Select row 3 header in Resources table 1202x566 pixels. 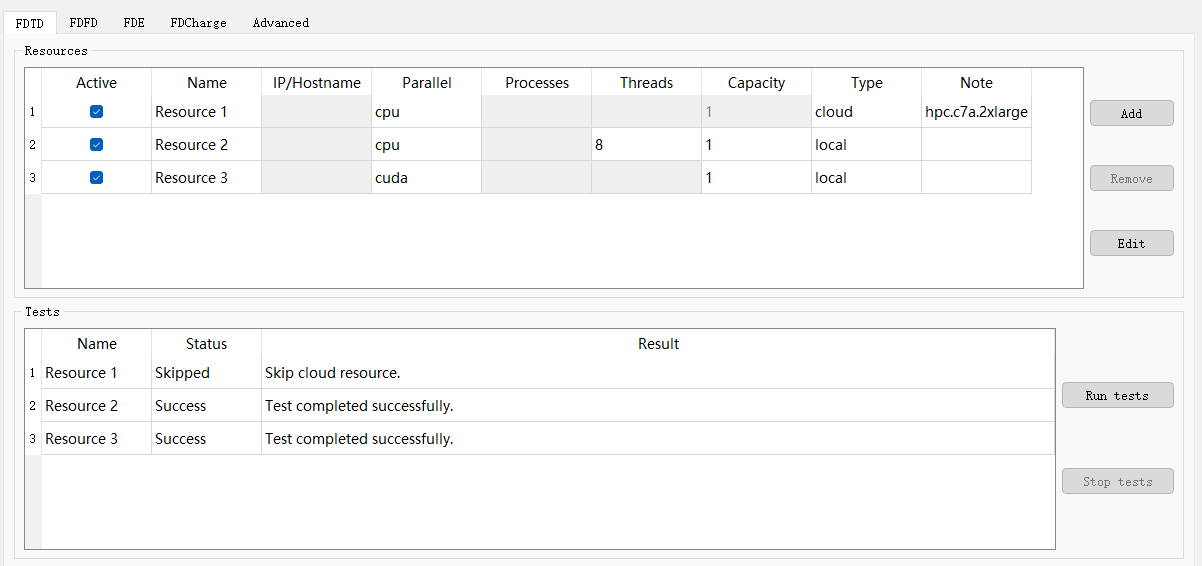pyautogui.click(x=32, y=178)
